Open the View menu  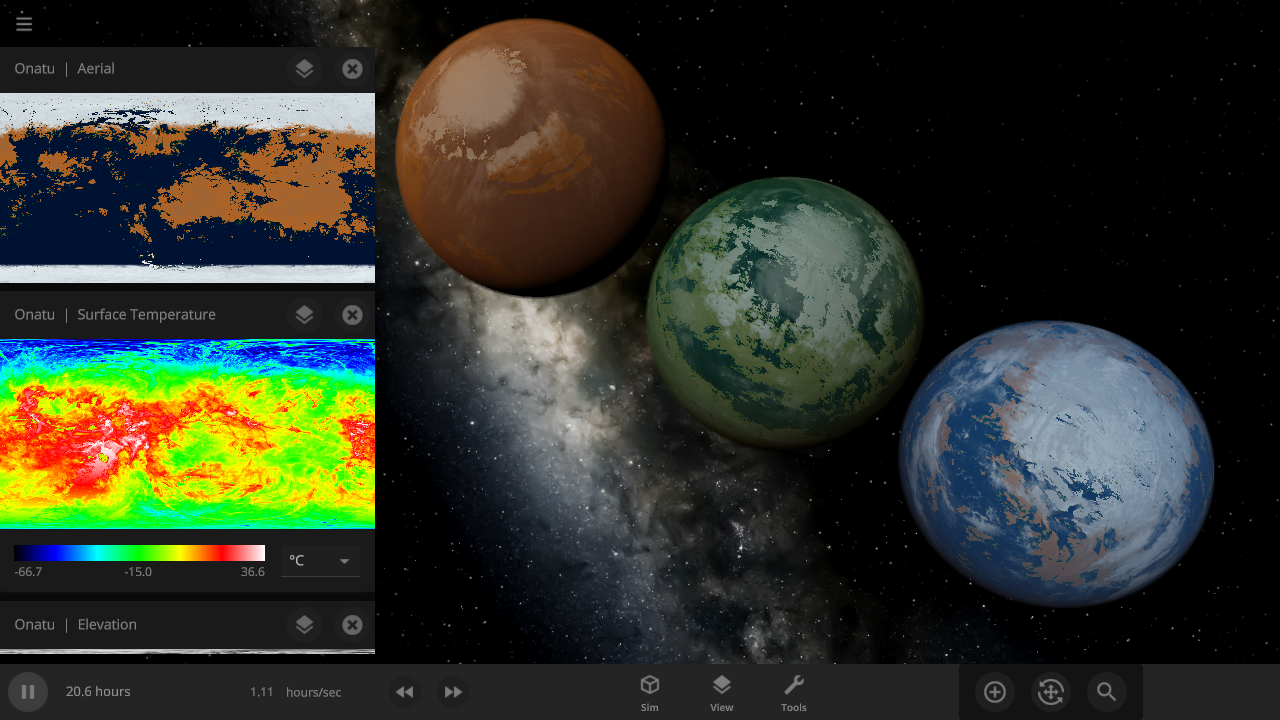tap(722, 692)
